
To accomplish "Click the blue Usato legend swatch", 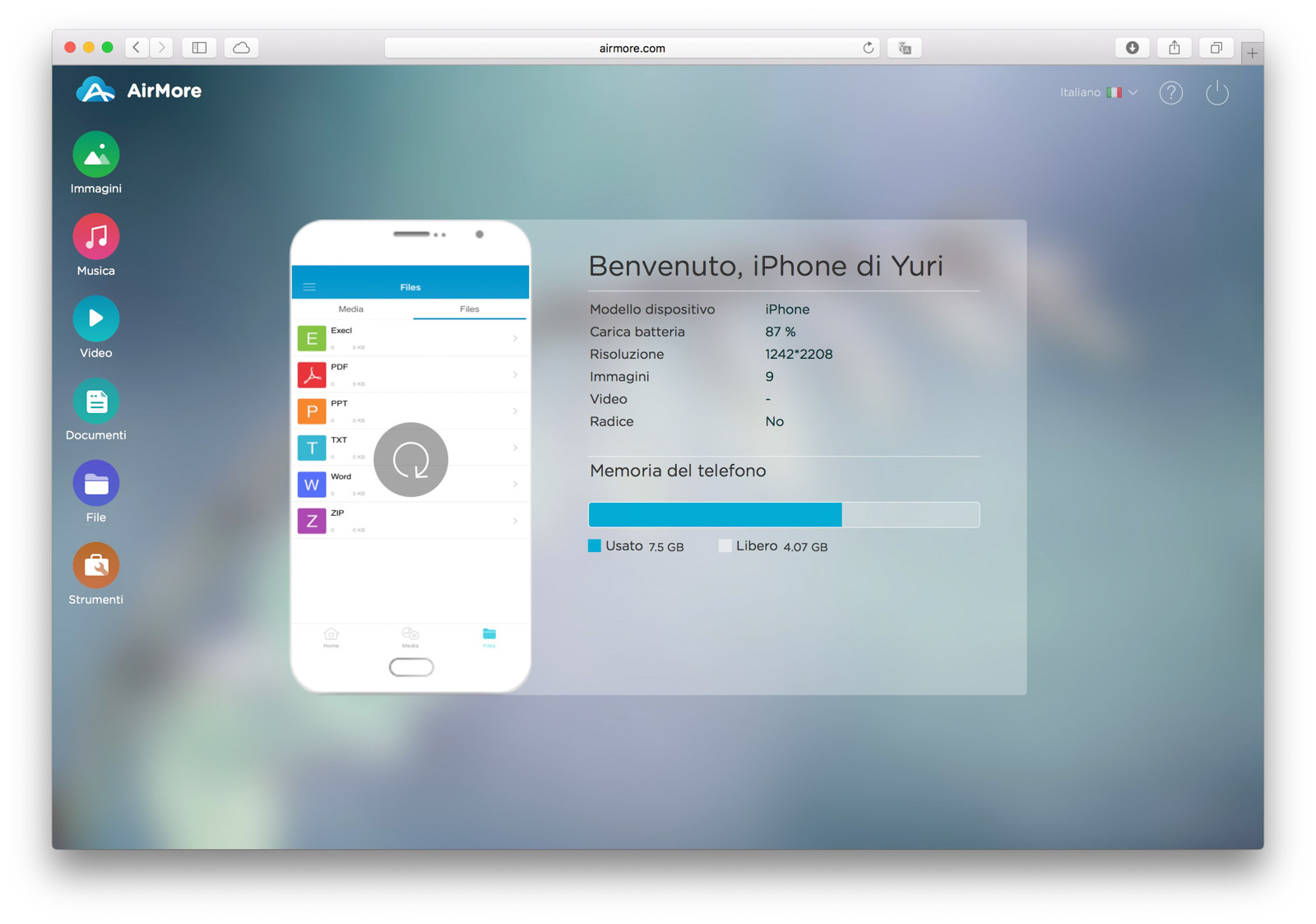I will 595,546.
